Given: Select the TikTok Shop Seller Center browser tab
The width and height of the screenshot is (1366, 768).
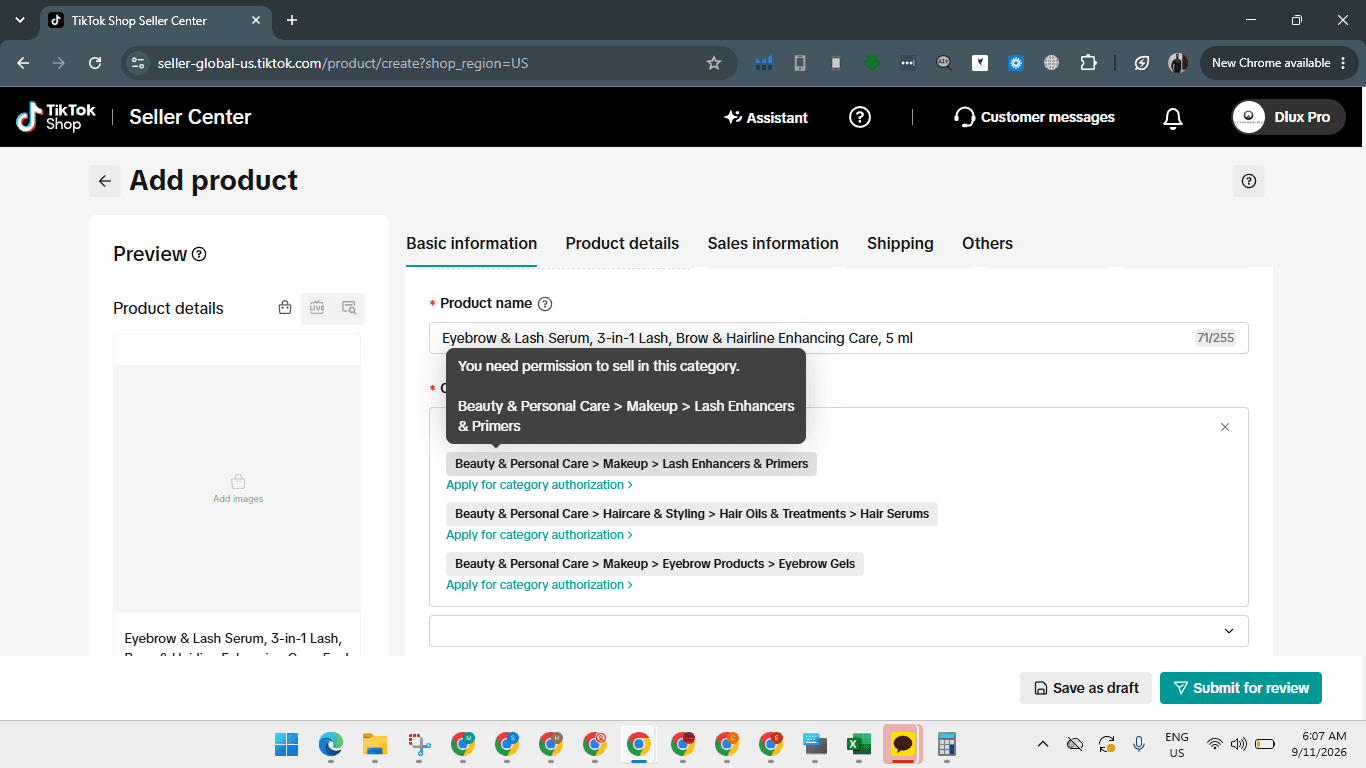Looking at the screenshot, I should point(155,20).
